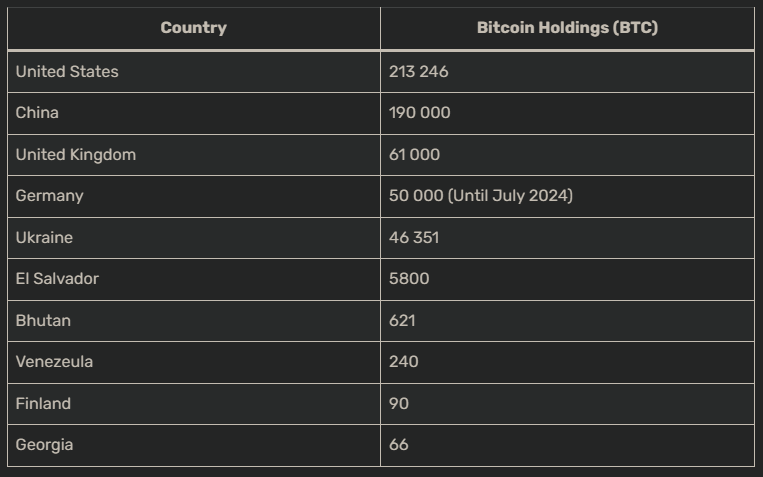Click the 61 000 holdings value
Screen dimensions: 763x477
click(x=414, y=155)
